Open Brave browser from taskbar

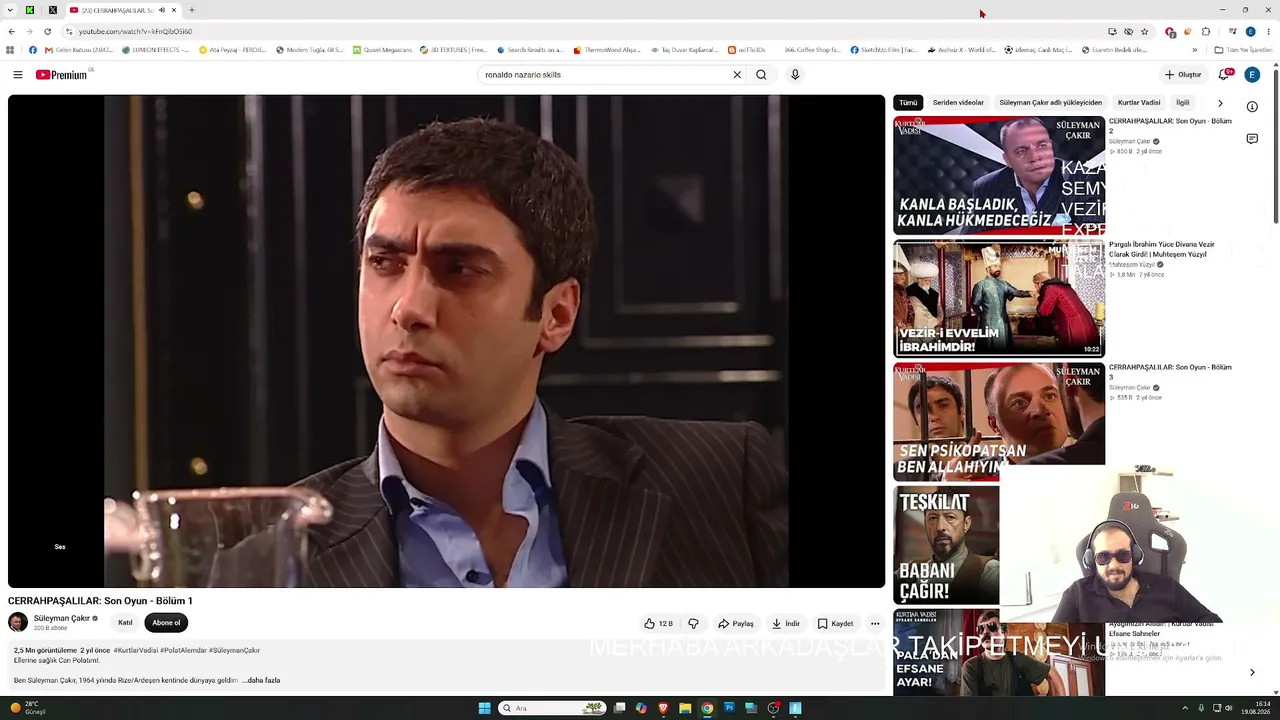663,708
